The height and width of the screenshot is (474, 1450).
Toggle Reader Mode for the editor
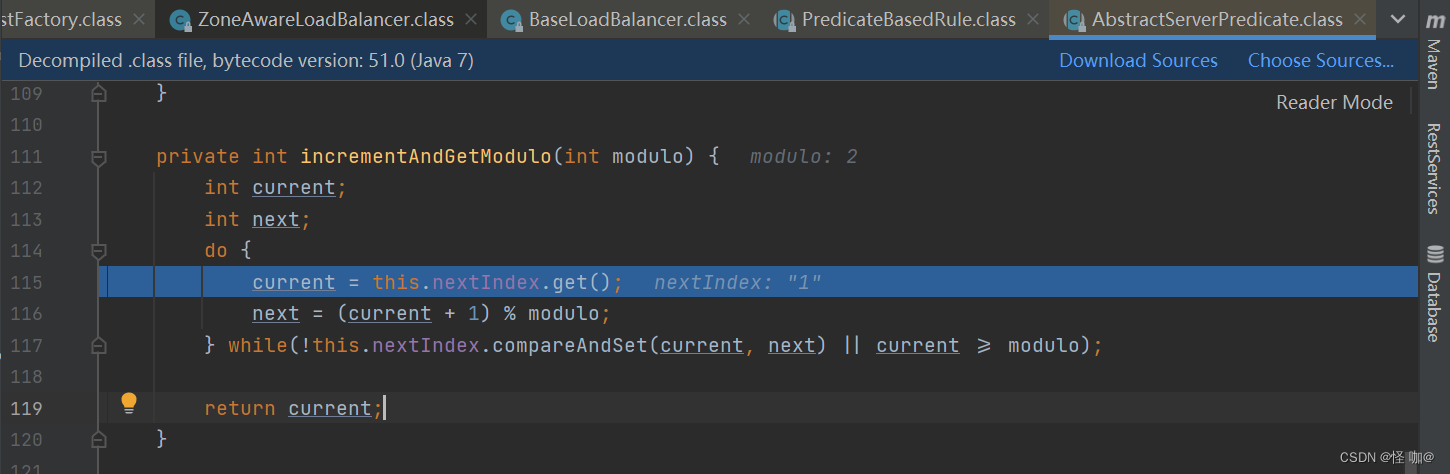[x=1334, y=102]
